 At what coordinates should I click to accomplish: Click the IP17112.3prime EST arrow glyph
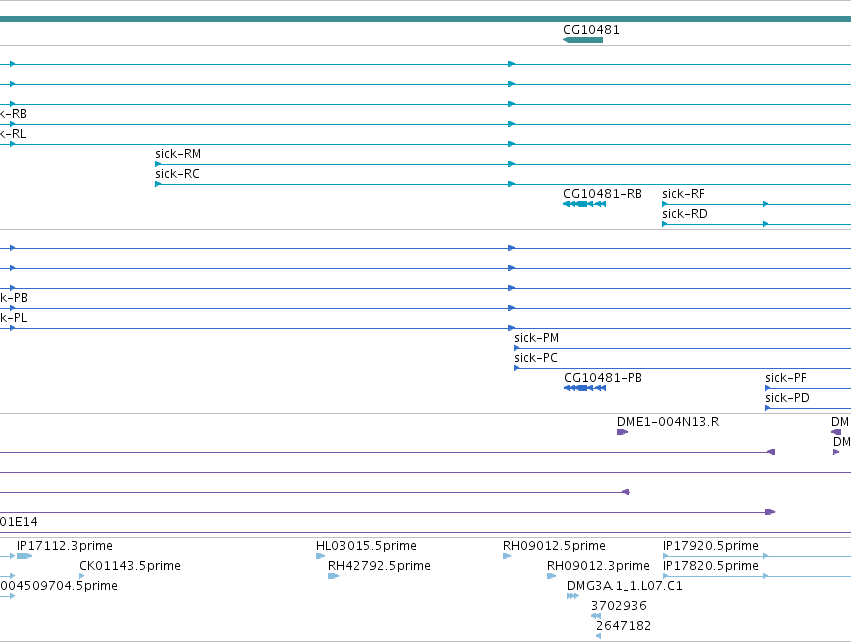pyautogui.click(x=24, y=556)
